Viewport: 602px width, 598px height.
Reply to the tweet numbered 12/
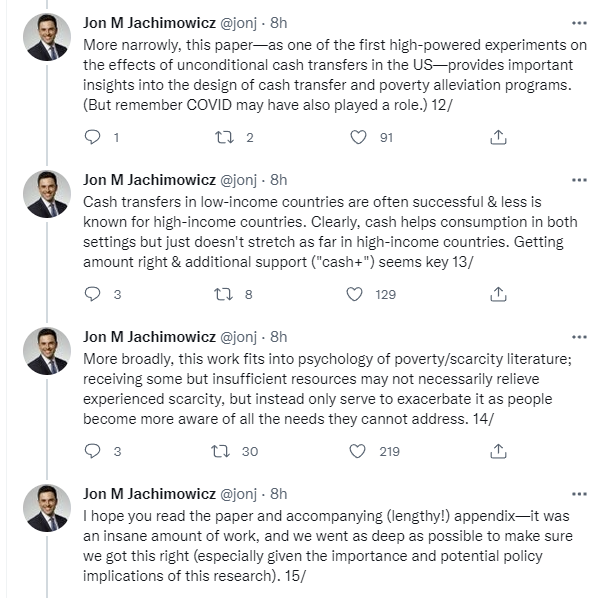[93, 138]
